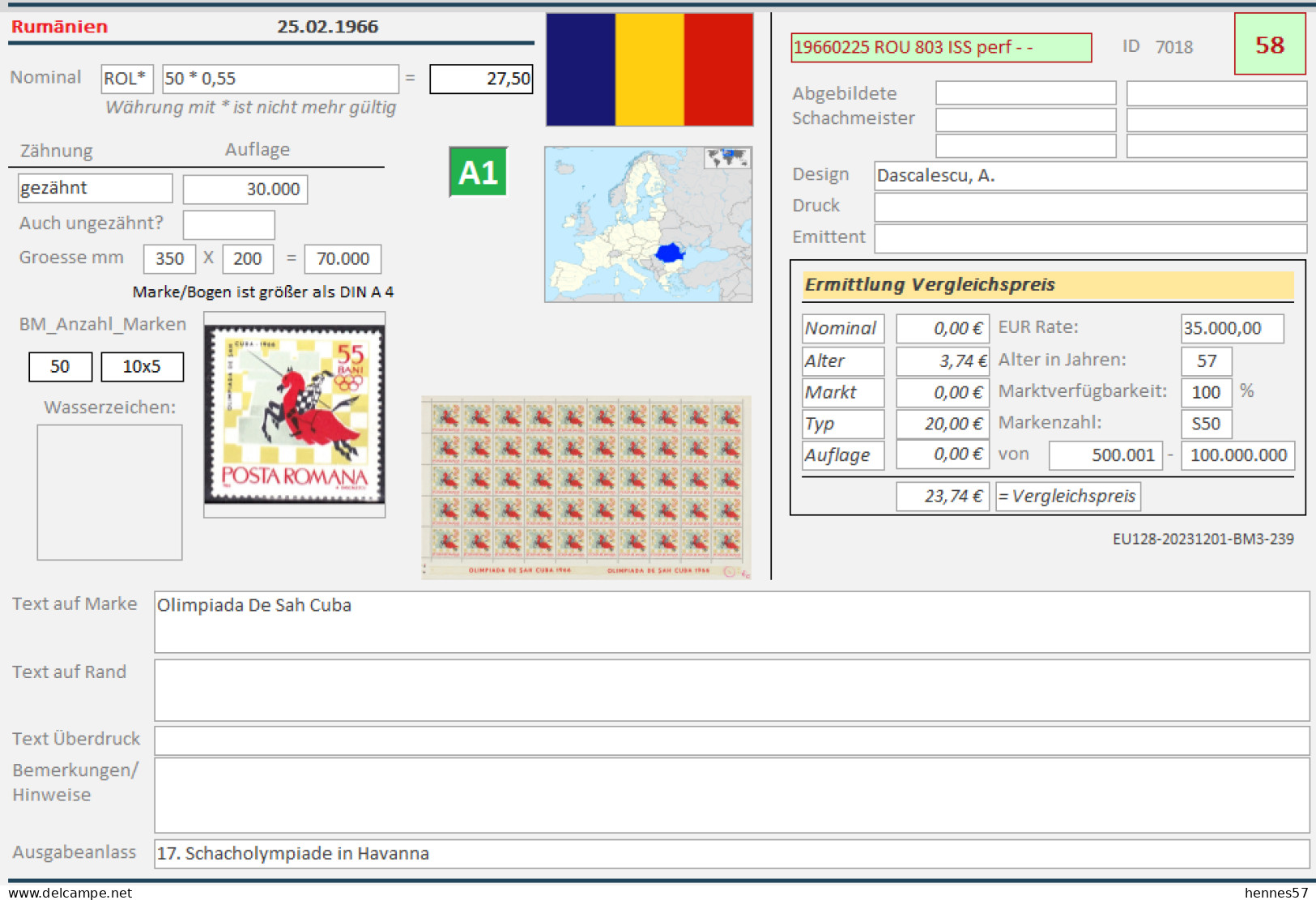This screenshot has height=900, width=1316.
Task: Click the reference EU128-20231201-BM3-239
Action: click(x=1203, y=540)
